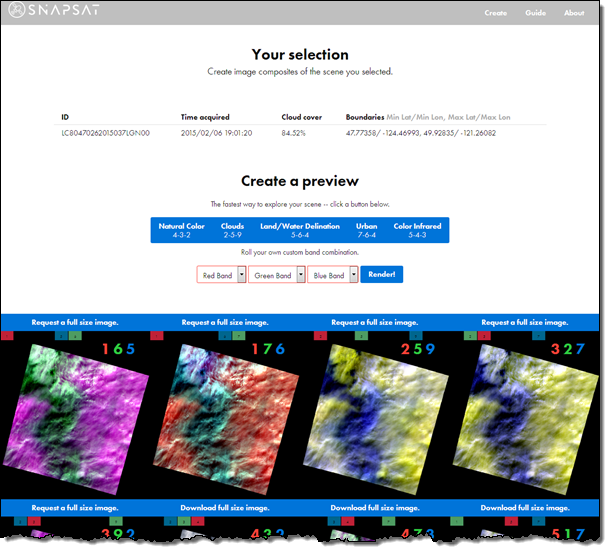Request full size image for 165 composite

(75, 322)
